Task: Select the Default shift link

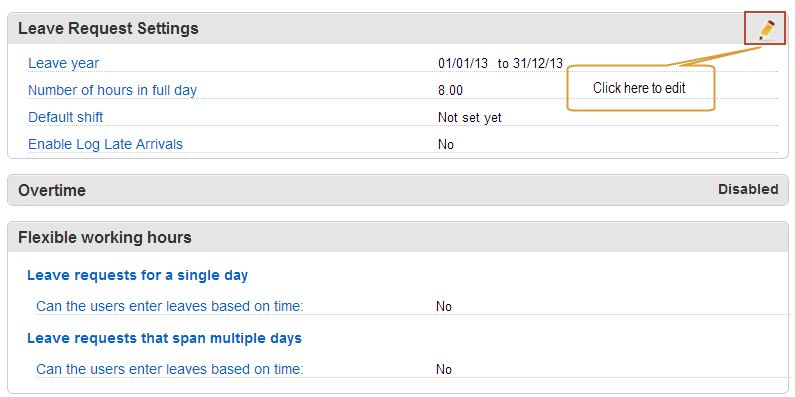Action: [x=65, y=117]
